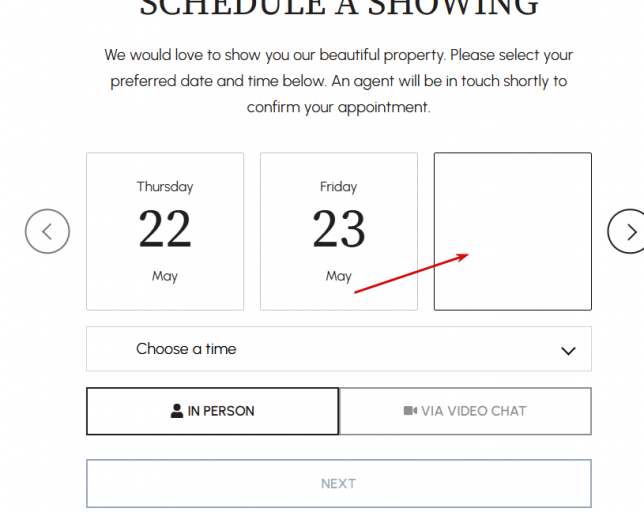Click the number 22 on the date card
644x512 pixels.
click(165, 229)
